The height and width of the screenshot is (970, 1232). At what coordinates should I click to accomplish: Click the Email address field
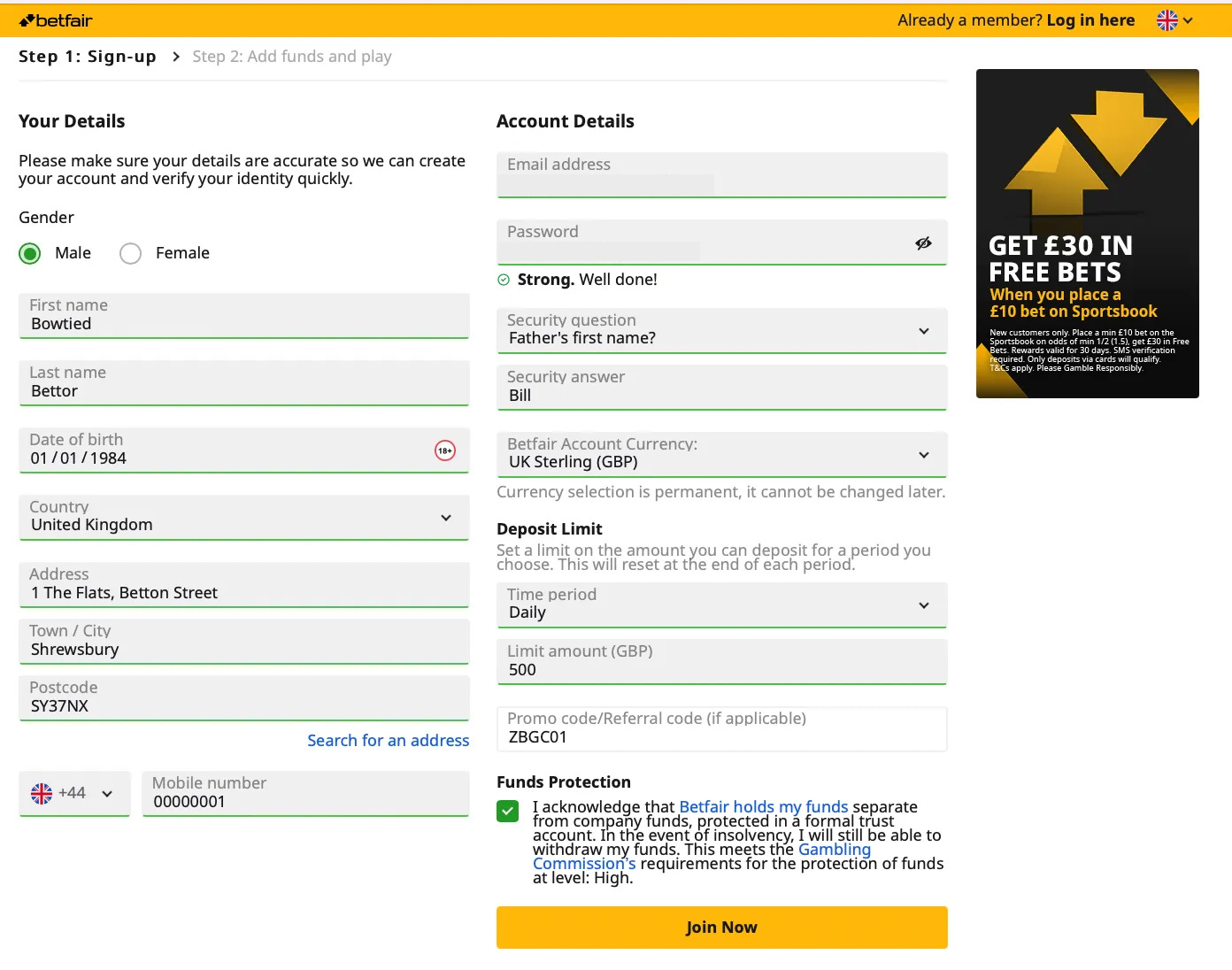pos(722,174)
